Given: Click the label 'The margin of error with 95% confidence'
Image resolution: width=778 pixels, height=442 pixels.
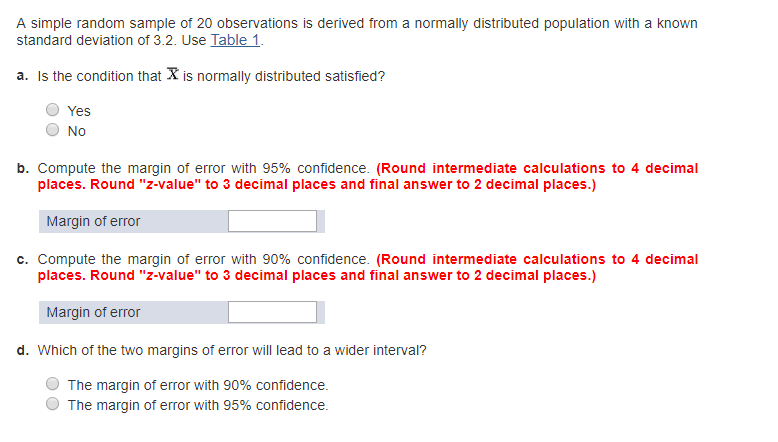Looking at the screenshot, I should 197,405.
